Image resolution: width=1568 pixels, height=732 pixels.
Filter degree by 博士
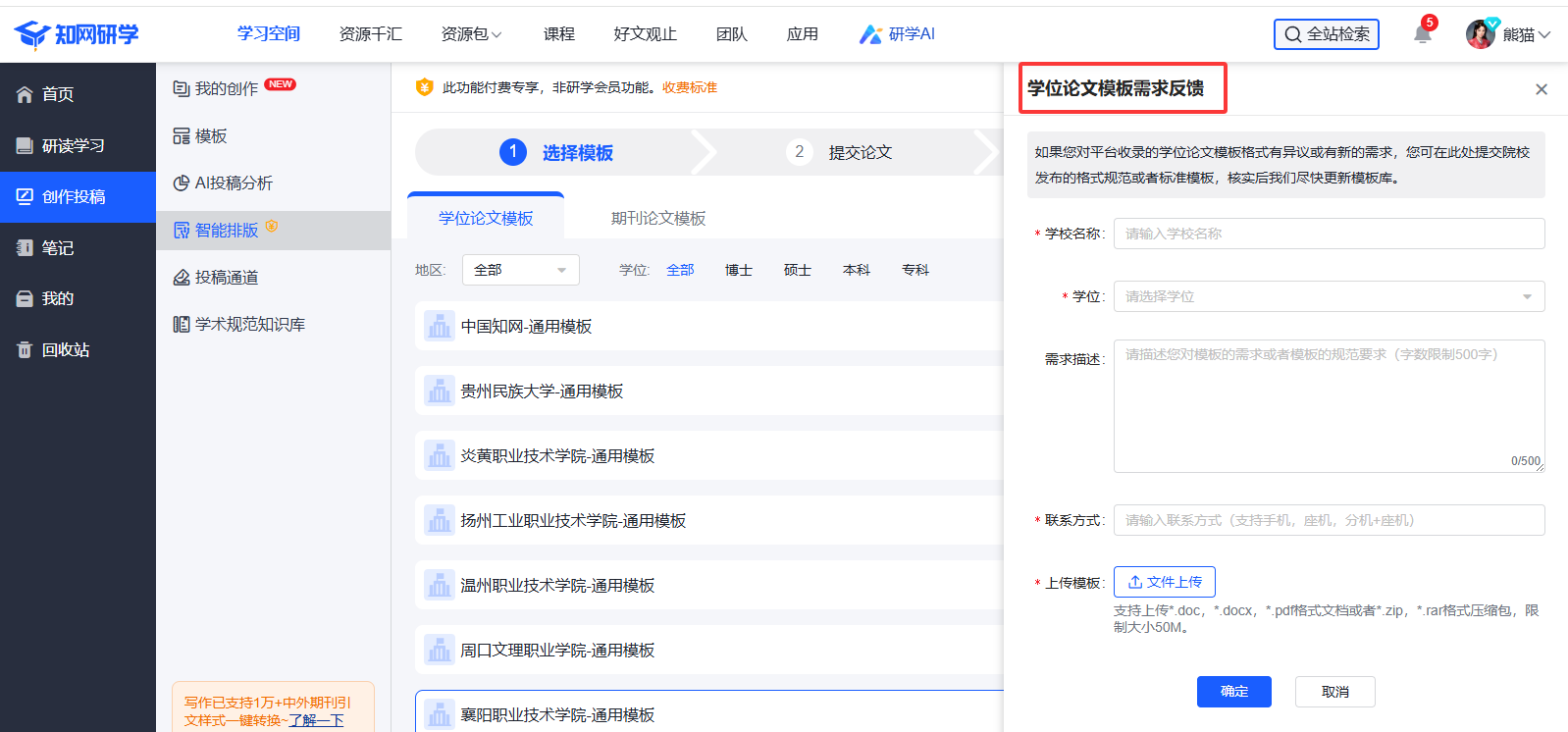pos(738,270)
